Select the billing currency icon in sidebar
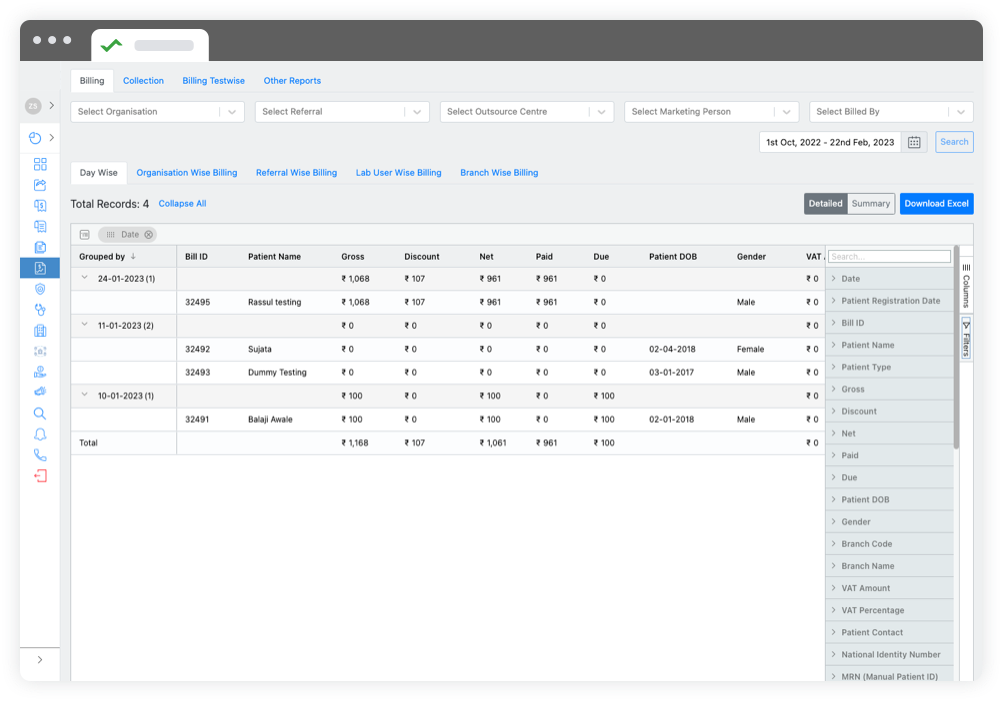This screenshot has height=701, width=1002. click(x=40, y=205)
